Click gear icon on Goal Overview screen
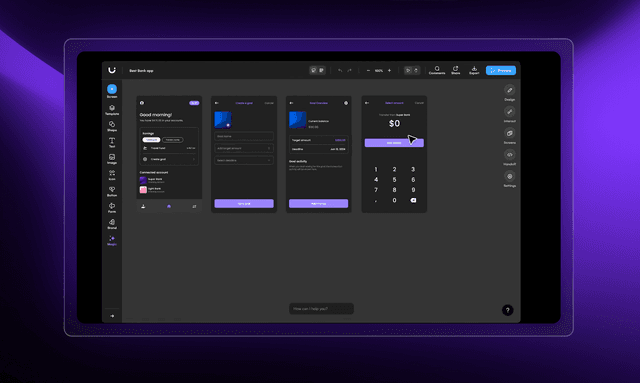The height and width of the screenshot is (383, 640). pos(346,103)
